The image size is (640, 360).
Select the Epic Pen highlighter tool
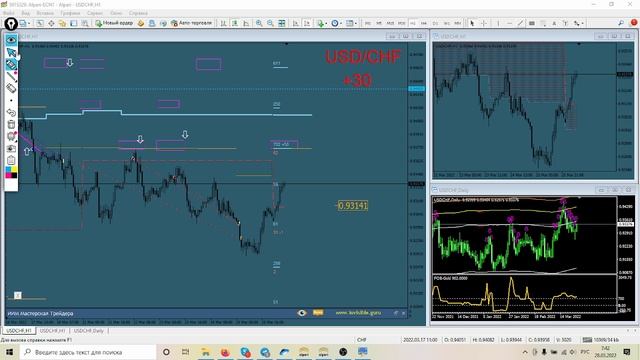(11, 64)
